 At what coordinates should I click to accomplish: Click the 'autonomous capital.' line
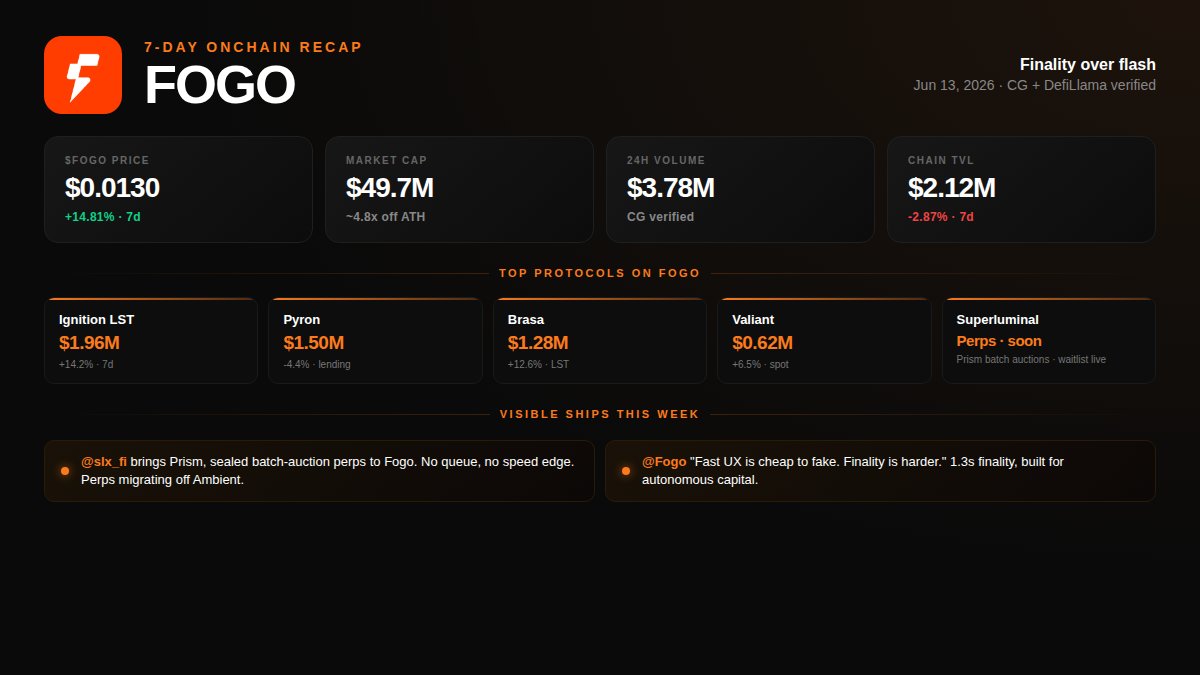click(700, 480)
